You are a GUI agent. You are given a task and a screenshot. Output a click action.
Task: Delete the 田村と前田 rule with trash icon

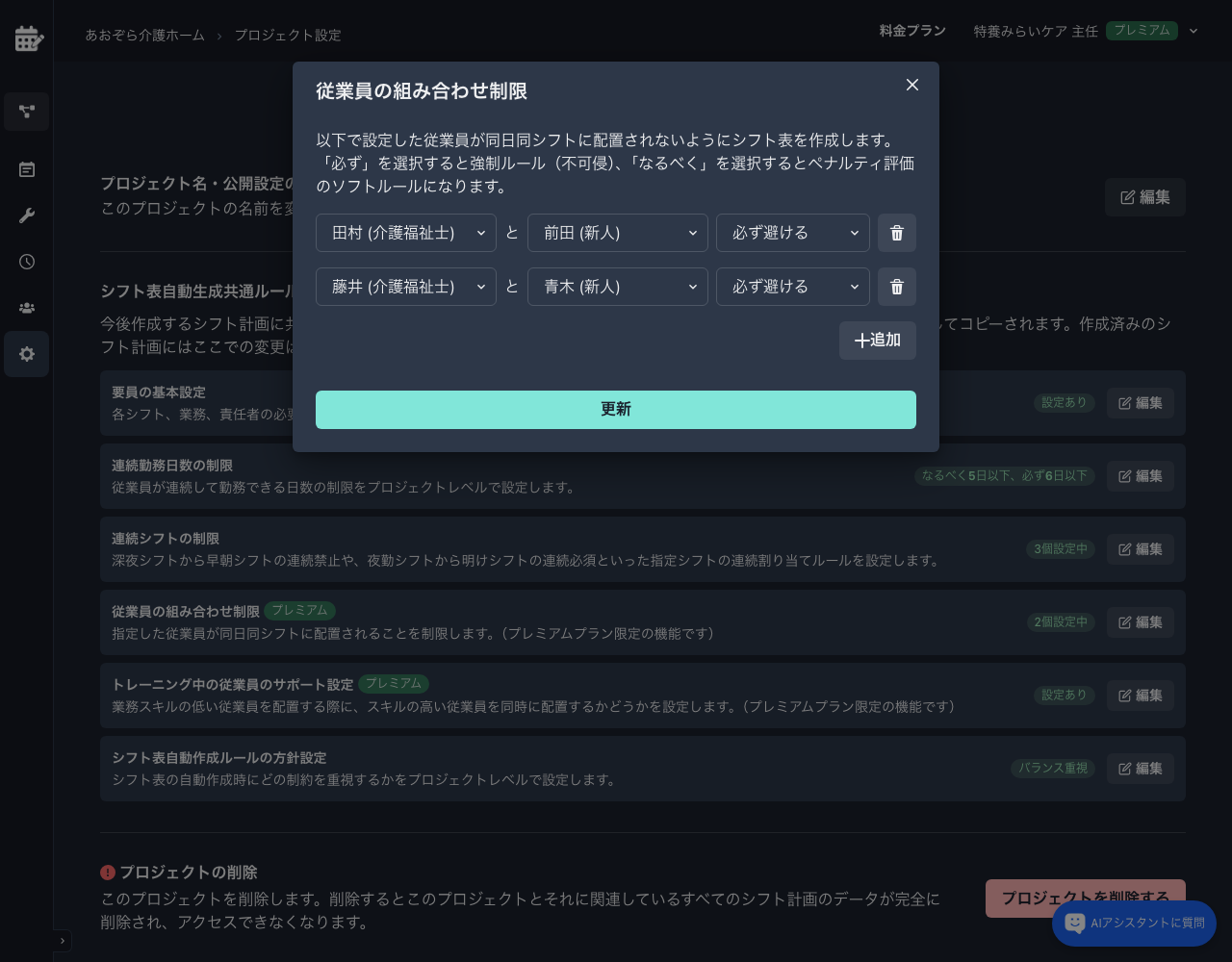click(896, 233)
